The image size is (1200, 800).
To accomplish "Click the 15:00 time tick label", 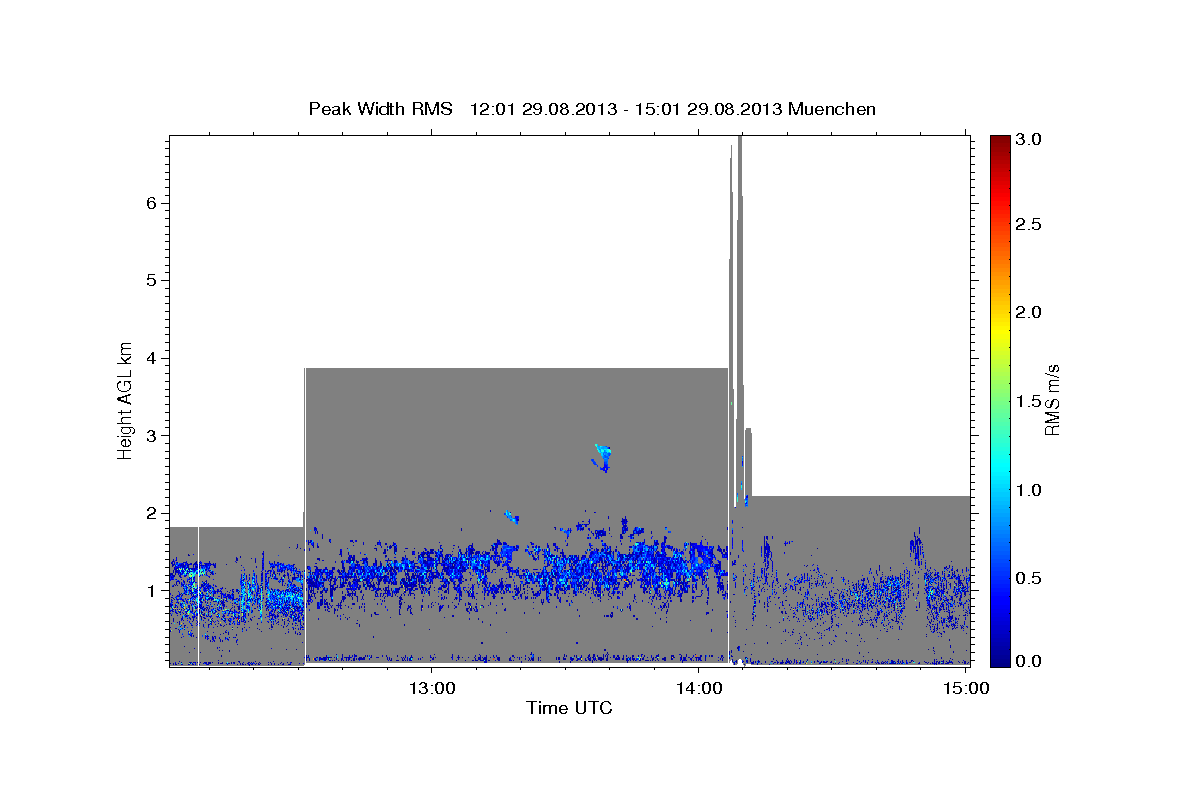I will (967, 688).
